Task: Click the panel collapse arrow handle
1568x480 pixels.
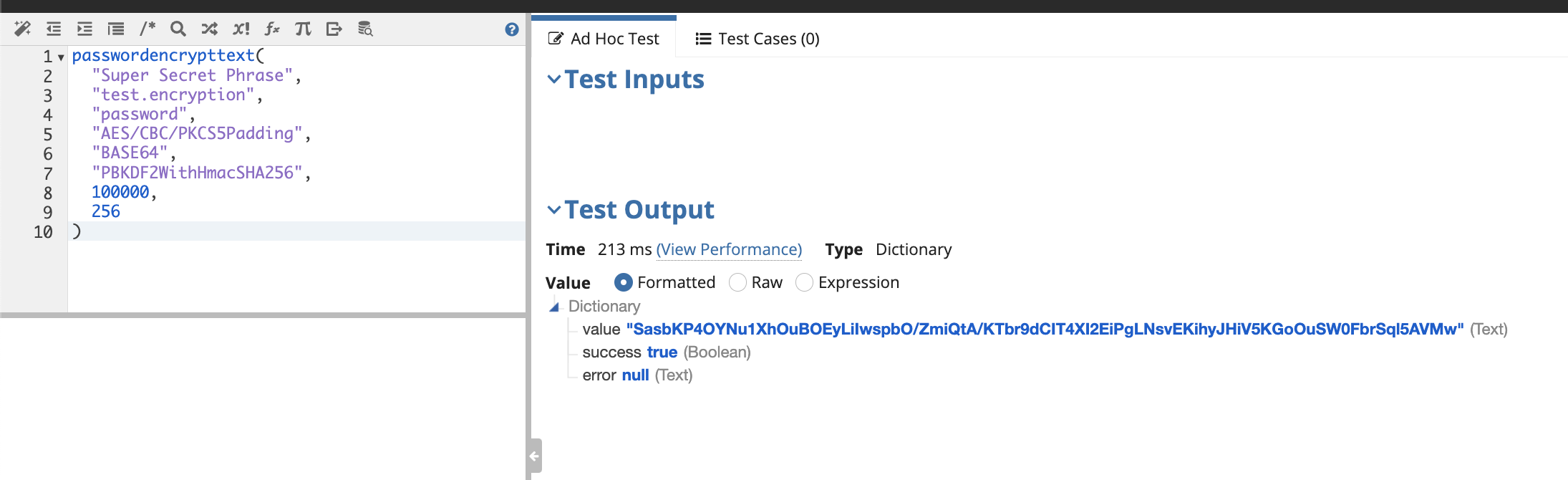Action: point(534,456)
